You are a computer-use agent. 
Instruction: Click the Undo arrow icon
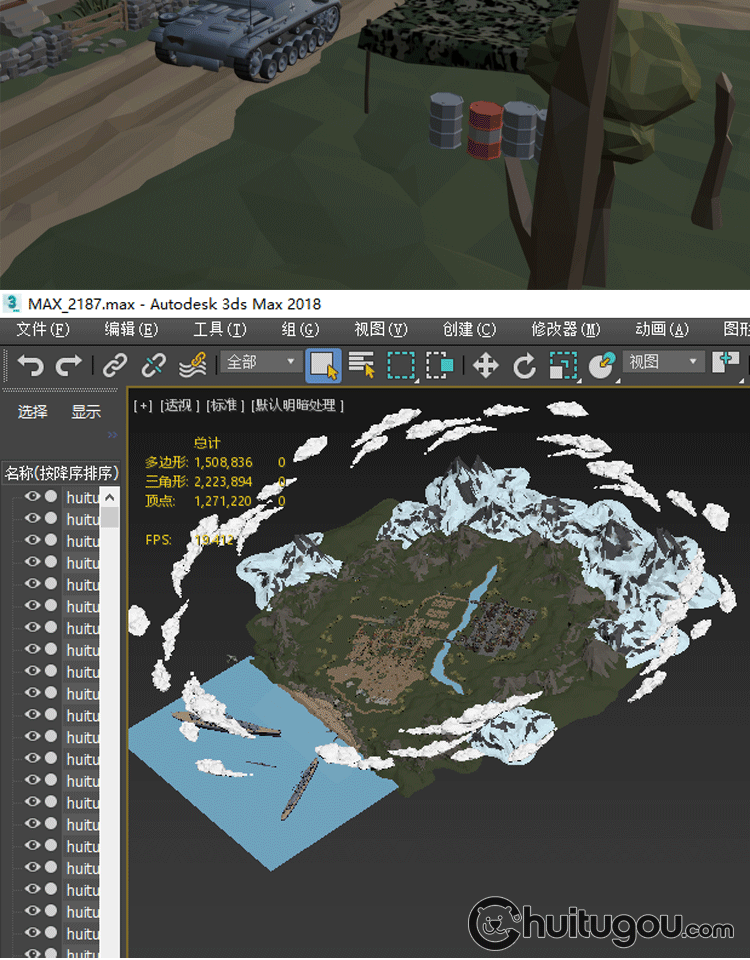[30, 365]
